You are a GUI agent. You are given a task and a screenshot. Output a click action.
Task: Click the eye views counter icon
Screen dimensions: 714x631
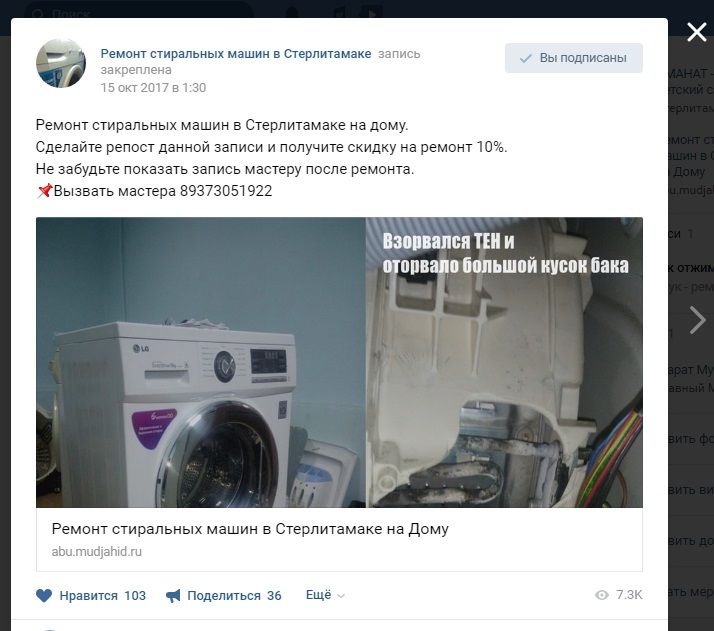(602, 595)
